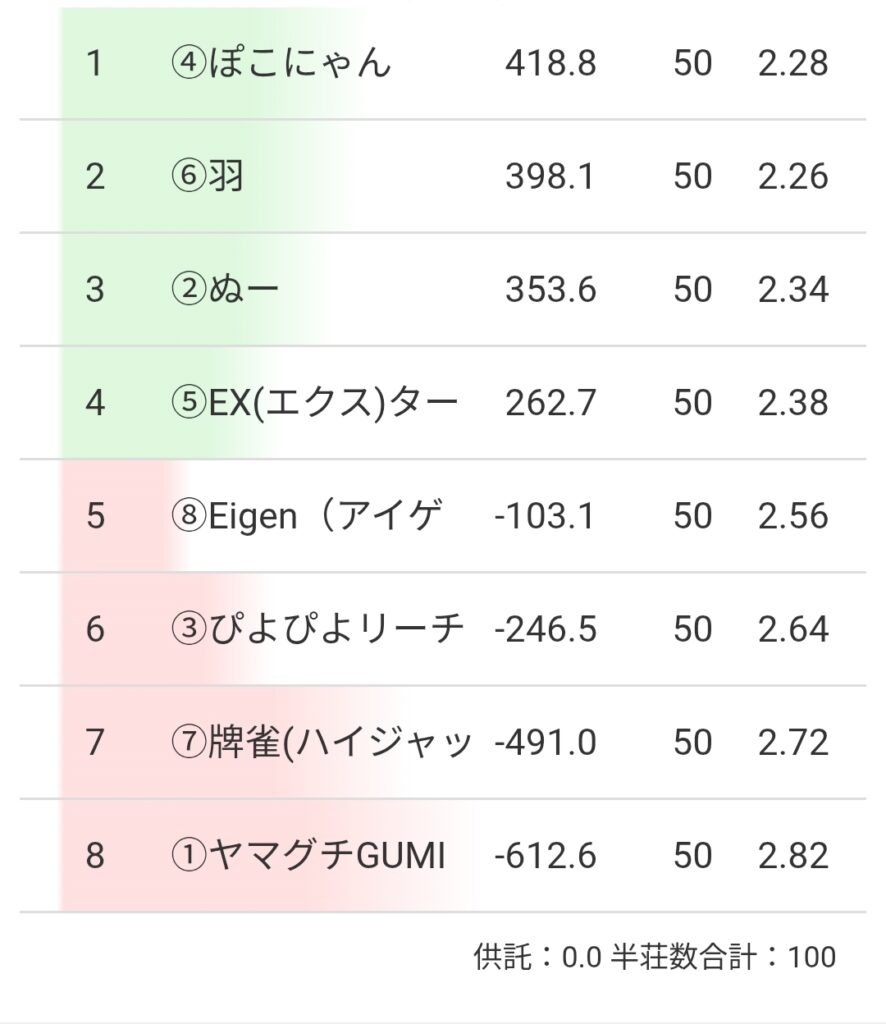
Task: Select the negative score -103.1
Action: [545, 516]
